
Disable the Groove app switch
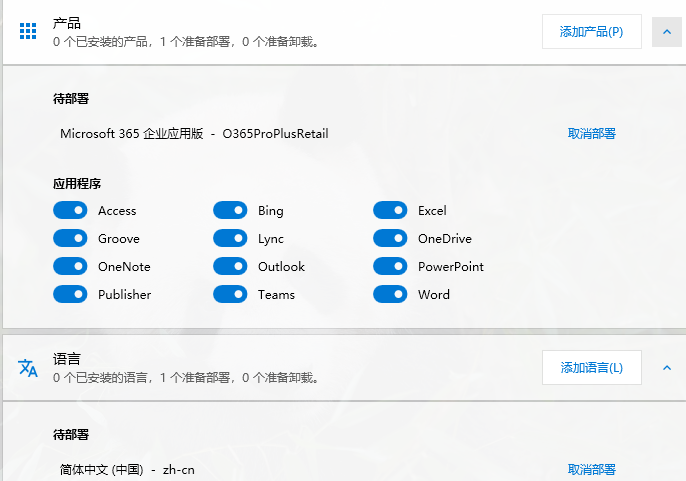(70, 239)
